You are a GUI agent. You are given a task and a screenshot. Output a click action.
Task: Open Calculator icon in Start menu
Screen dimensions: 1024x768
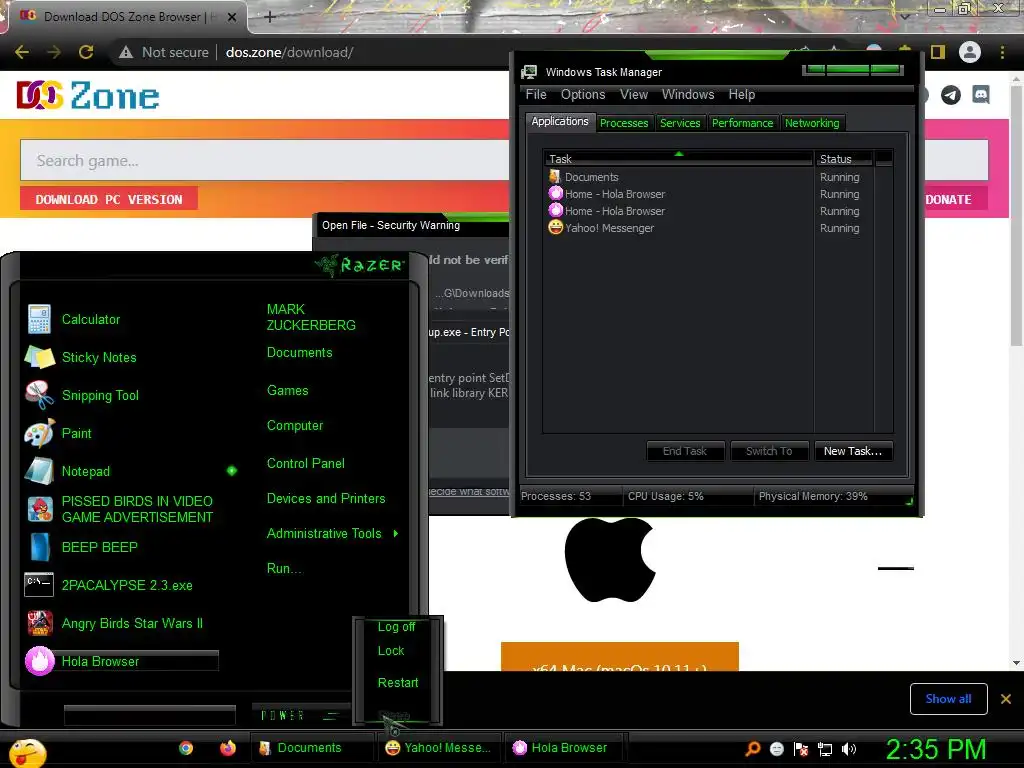(39, 319)
